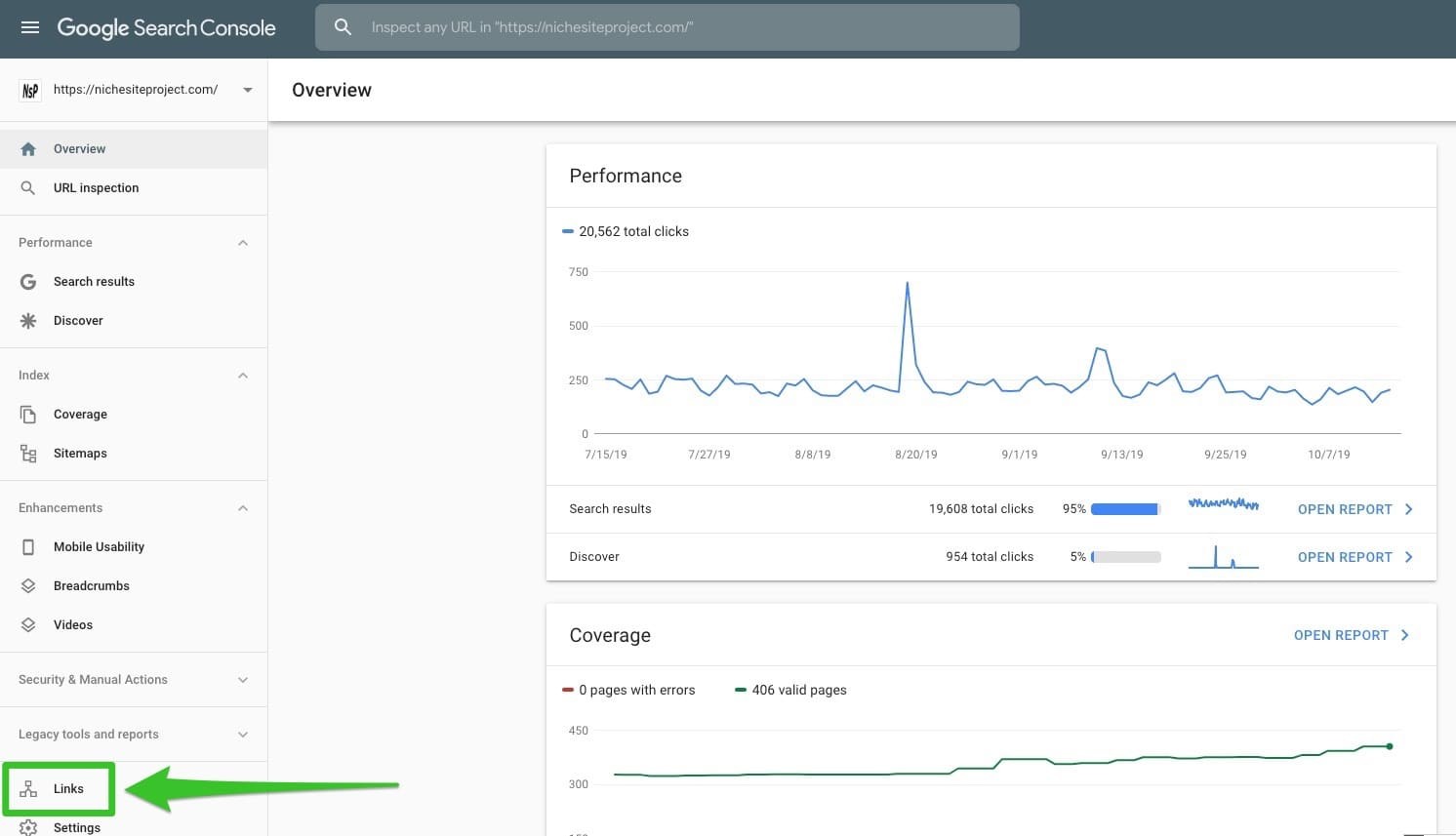Click the Coverage pages icon
Viewport: 1456px width, 836px height.
click(x=28, y=415)
